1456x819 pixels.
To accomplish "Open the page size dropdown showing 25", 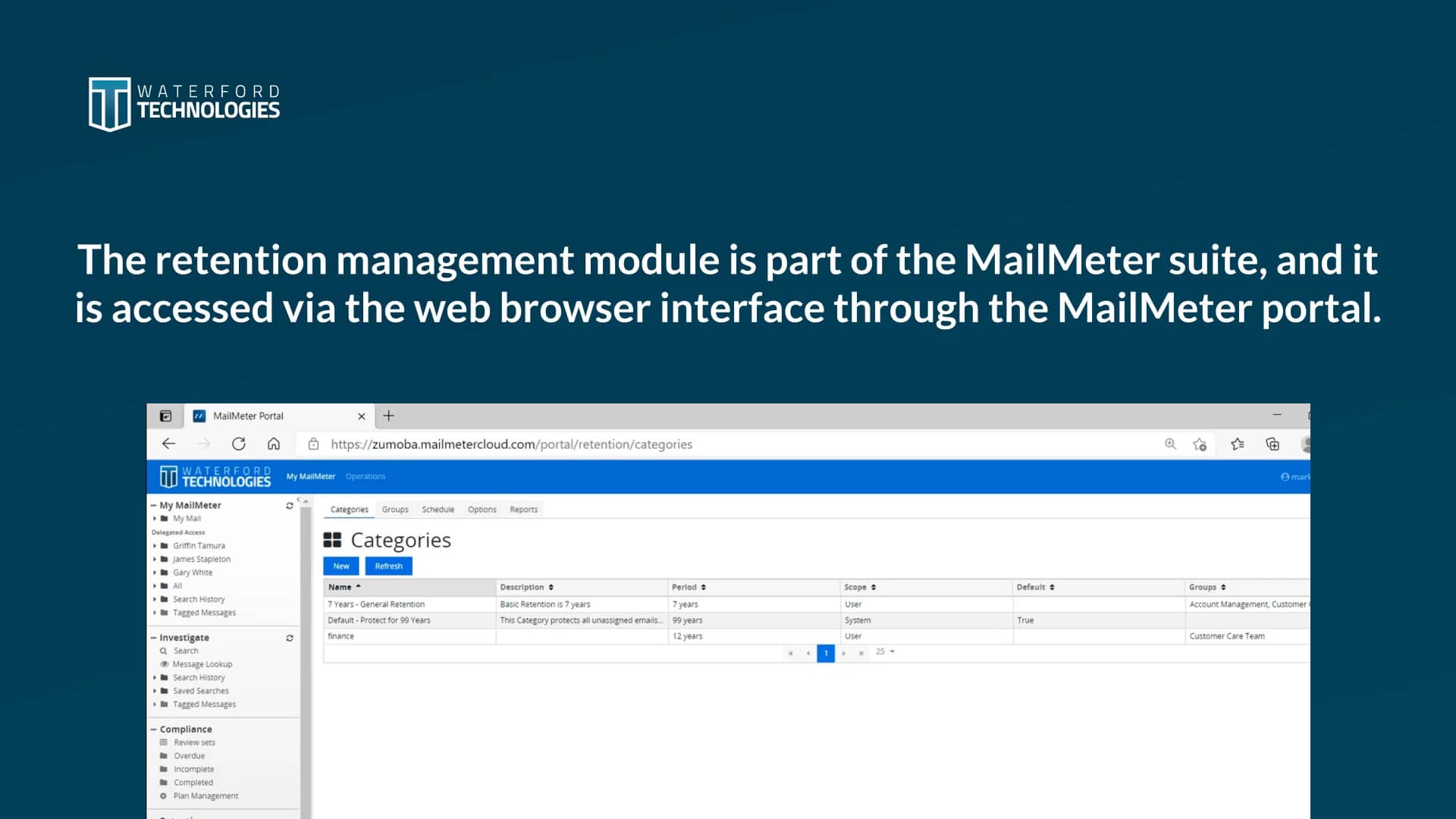I will 885,652.
